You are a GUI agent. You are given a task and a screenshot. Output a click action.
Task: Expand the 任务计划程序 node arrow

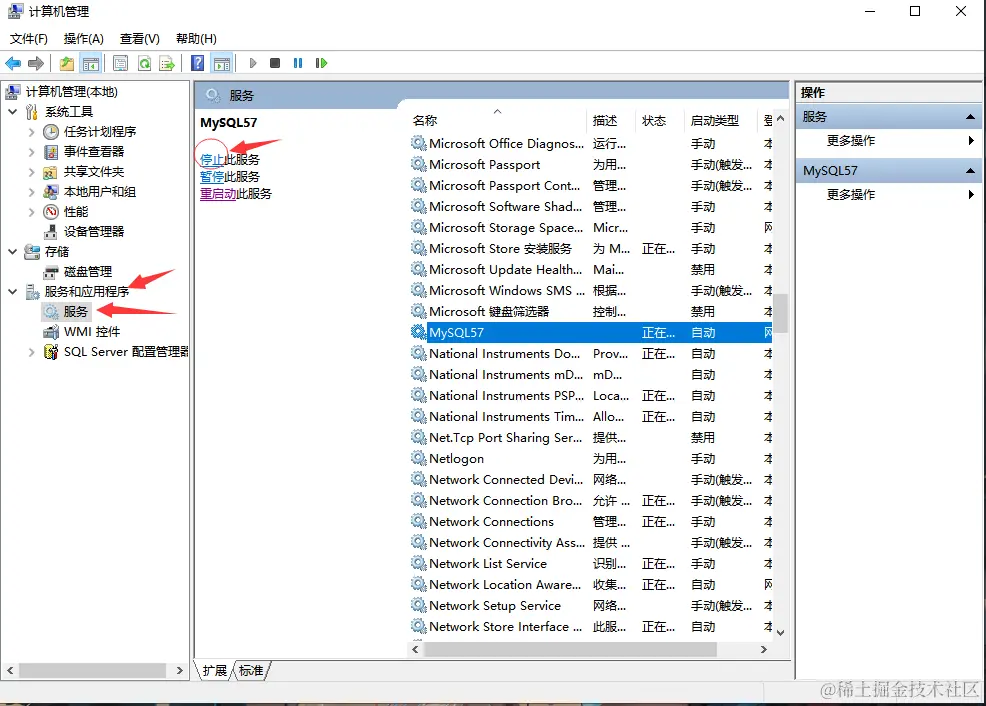tap(31, 132)
